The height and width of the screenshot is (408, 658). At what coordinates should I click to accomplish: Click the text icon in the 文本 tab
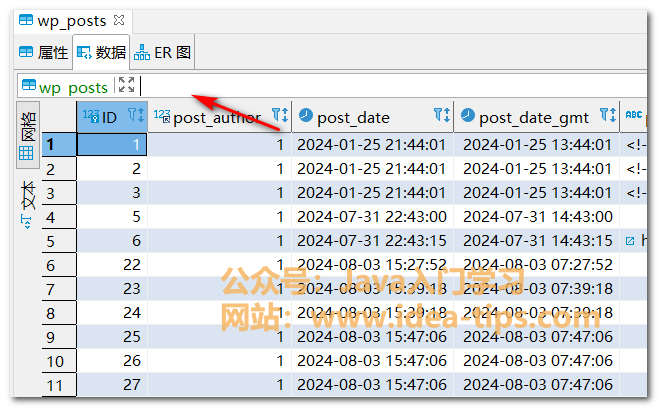tap(26, 221)
